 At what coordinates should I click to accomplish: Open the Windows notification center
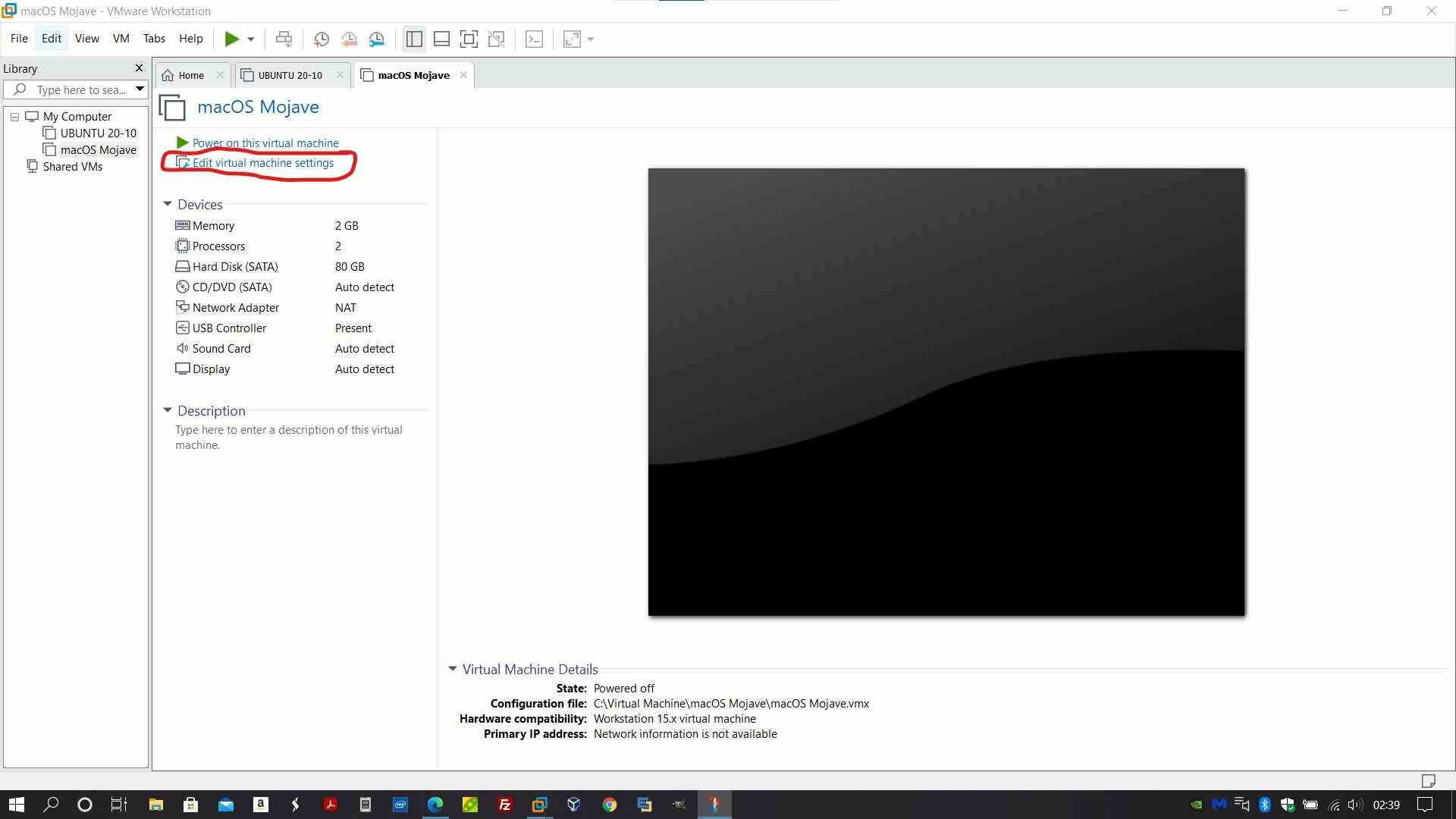pyautogui.click(x=1425, y=805)
